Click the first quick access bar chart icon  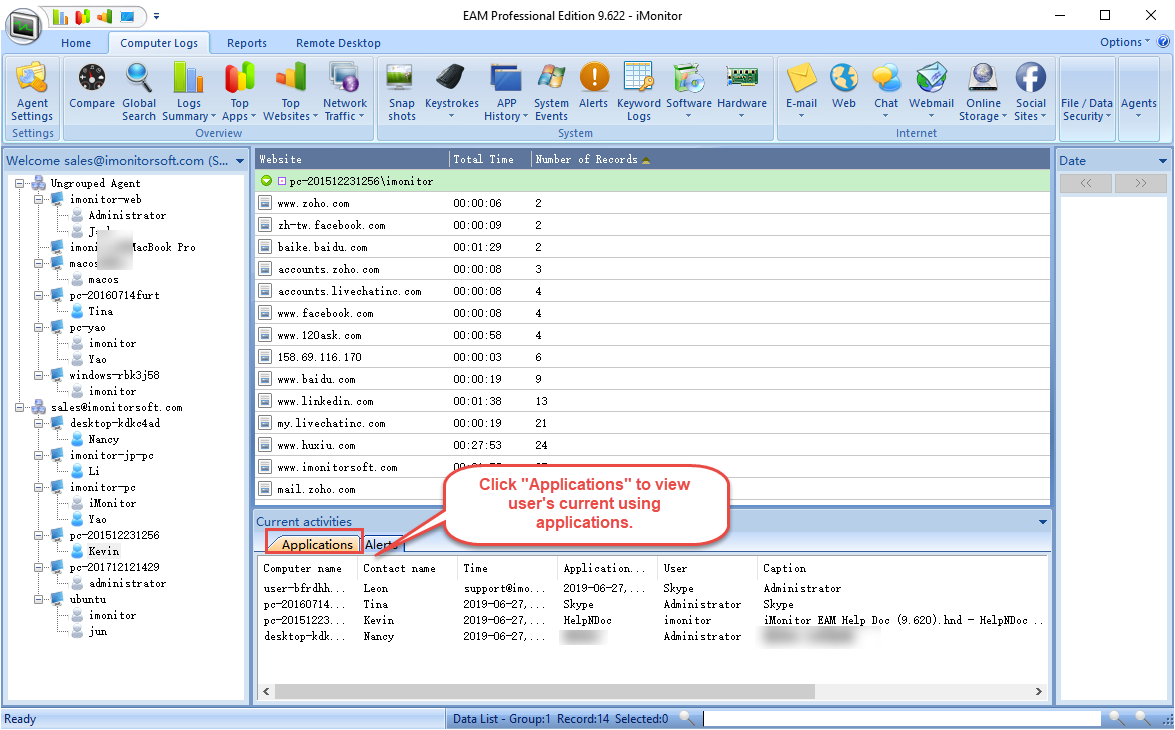click(60, 16)
